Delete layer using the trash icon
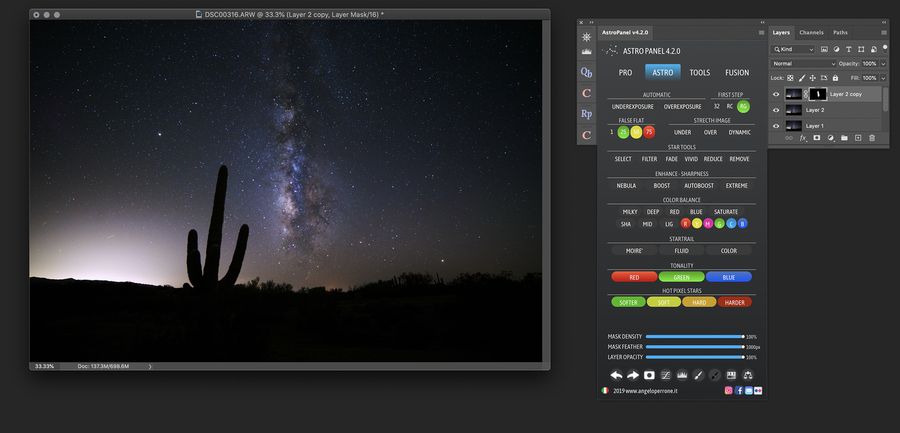The image size is (900, 433). 872,138
